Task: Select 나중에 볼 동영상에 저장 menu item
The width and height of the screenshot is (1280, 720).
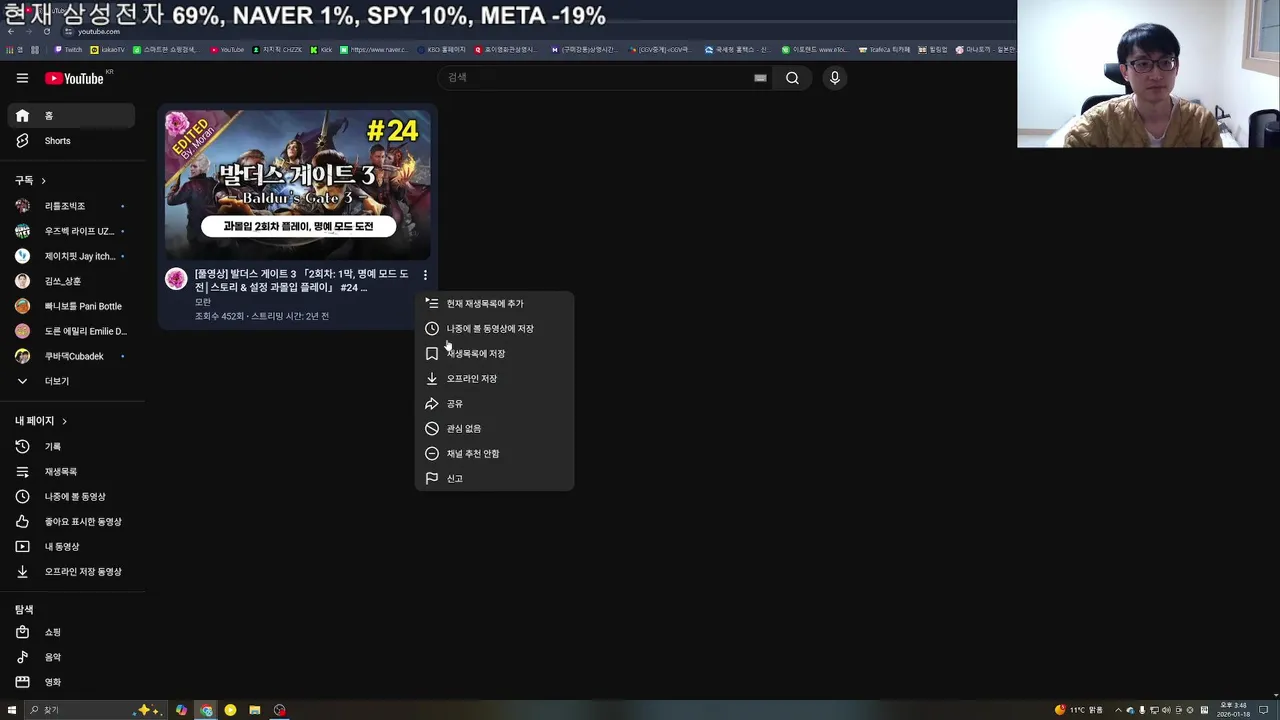Action: [495, 329]
